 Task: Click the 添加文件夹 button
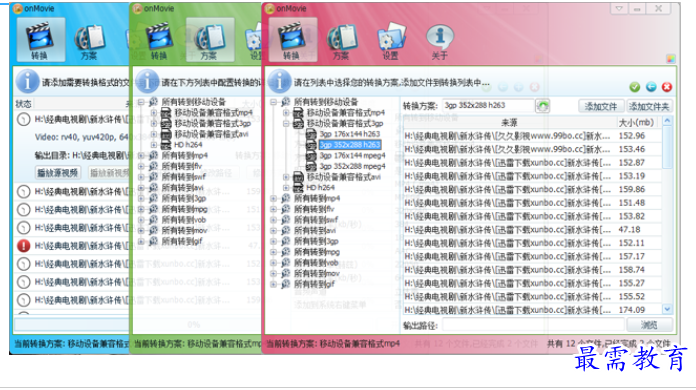pyautogui.click(x=649, y=106)
